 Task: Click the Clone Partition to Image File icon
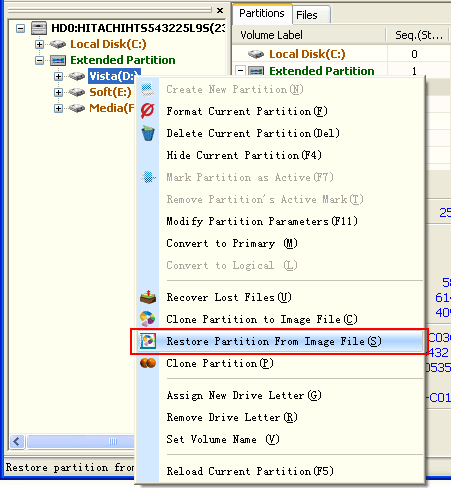pyautogui.click(x=148, y=319)
